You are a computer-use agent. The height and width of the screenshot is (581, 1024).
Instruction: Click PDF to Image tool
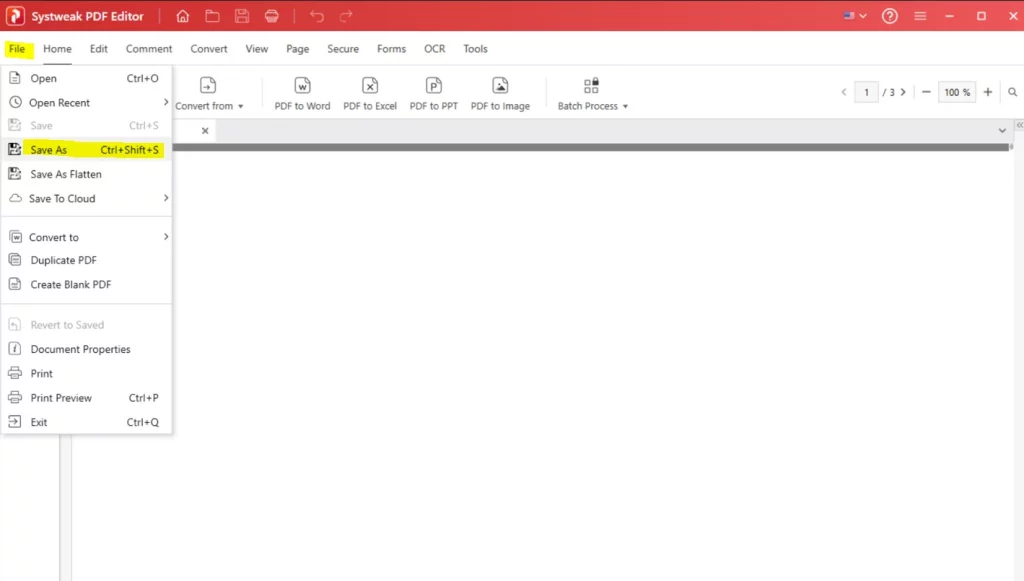point(500,93)
